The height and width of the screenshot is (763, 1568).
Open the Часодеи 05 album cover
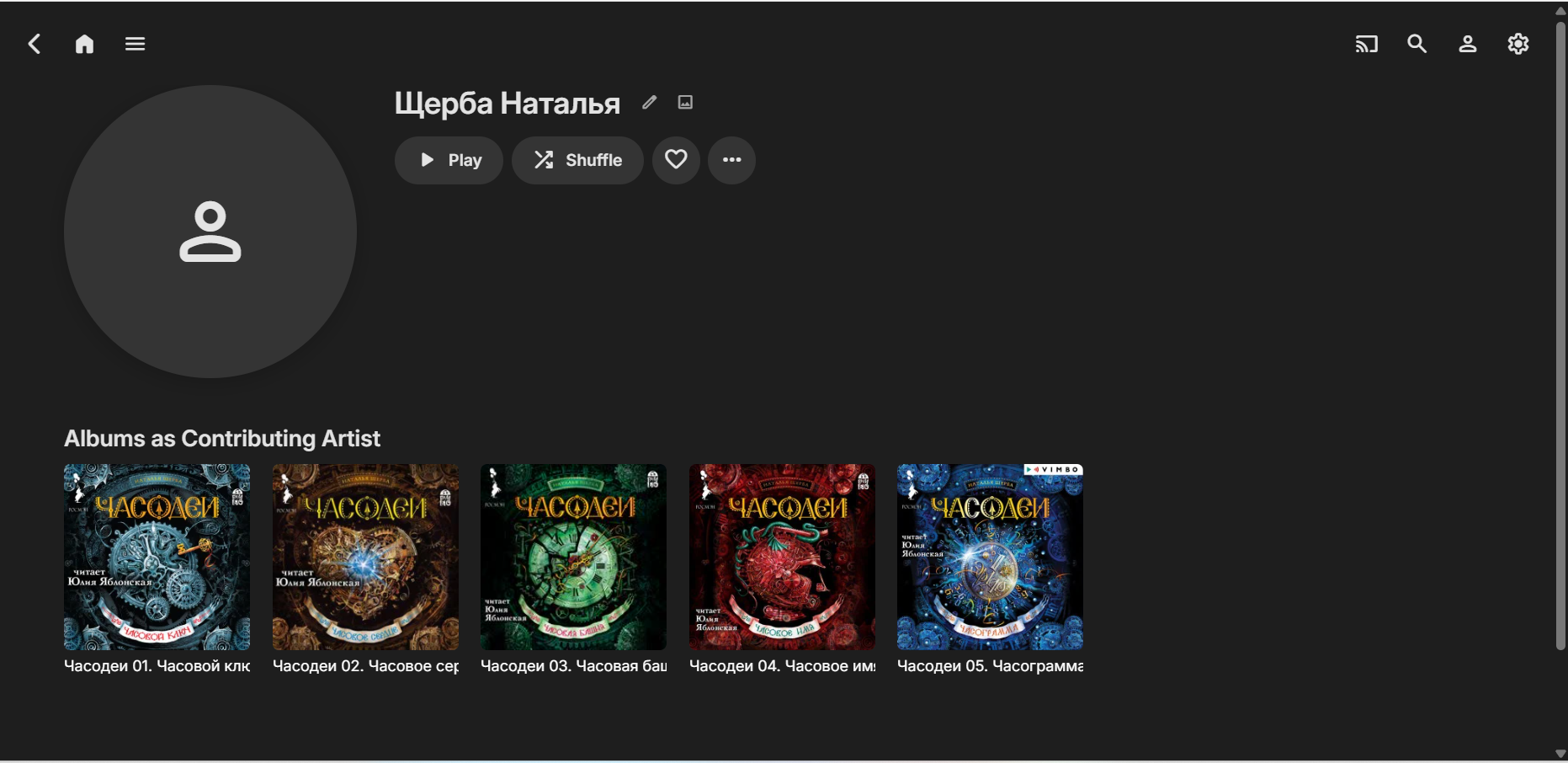click(991, 557)
